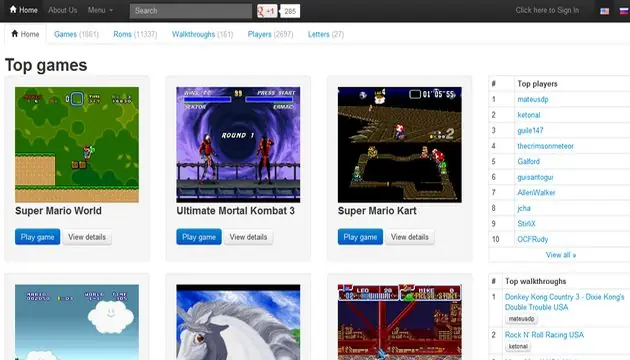Open player OCFRudy's profile

point(533,239)
